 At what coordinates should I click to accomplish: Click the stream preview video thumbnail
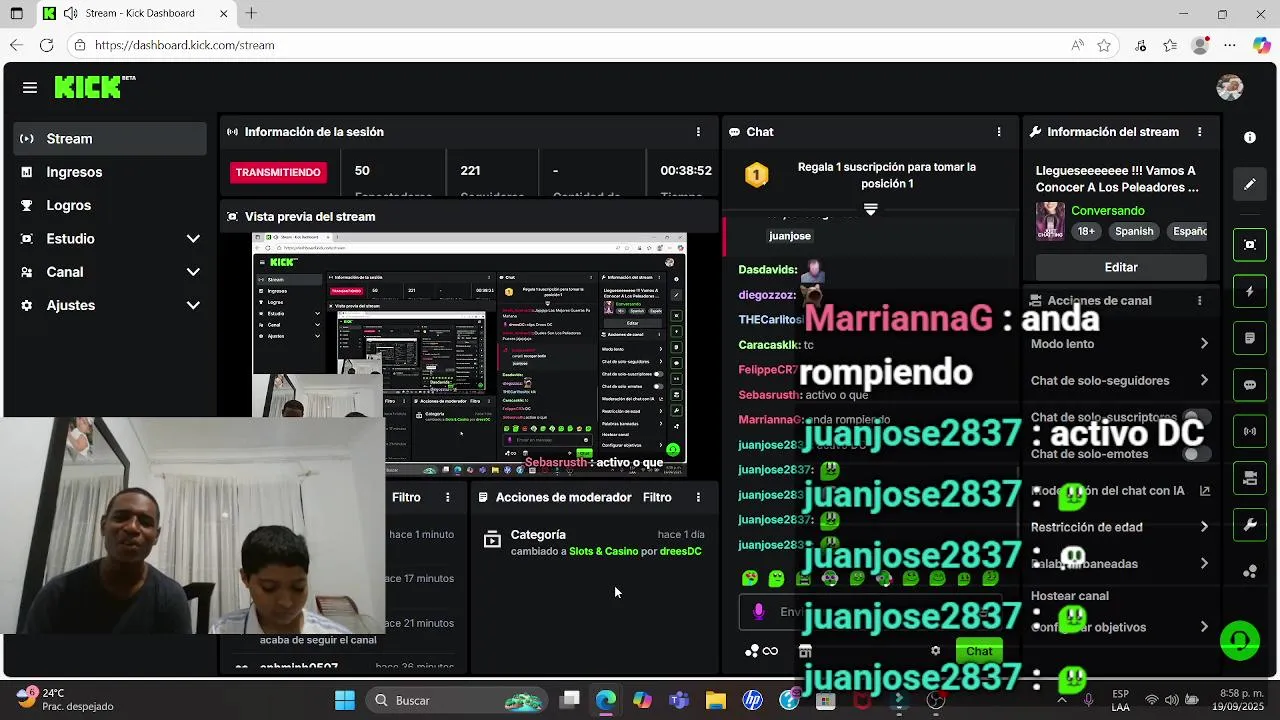click(469, 355)
